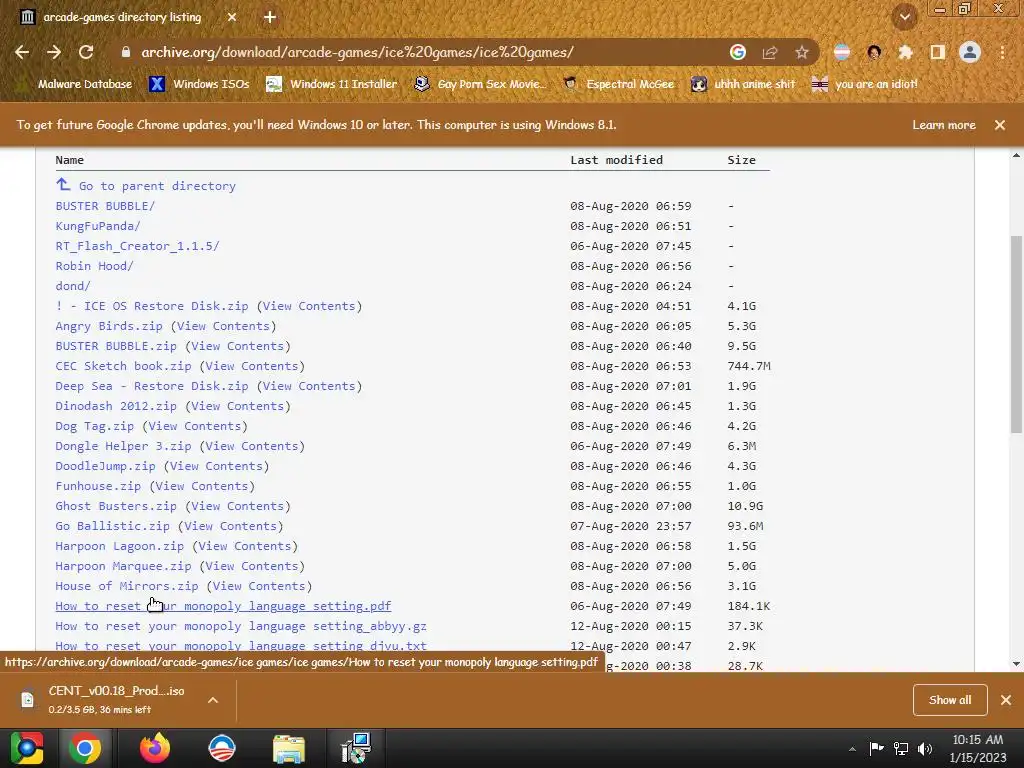Image resolution: width=1024 pixels, height=768 pixels.
Task: Download Harpoon Marquee.zip
Action: [123, 566]
